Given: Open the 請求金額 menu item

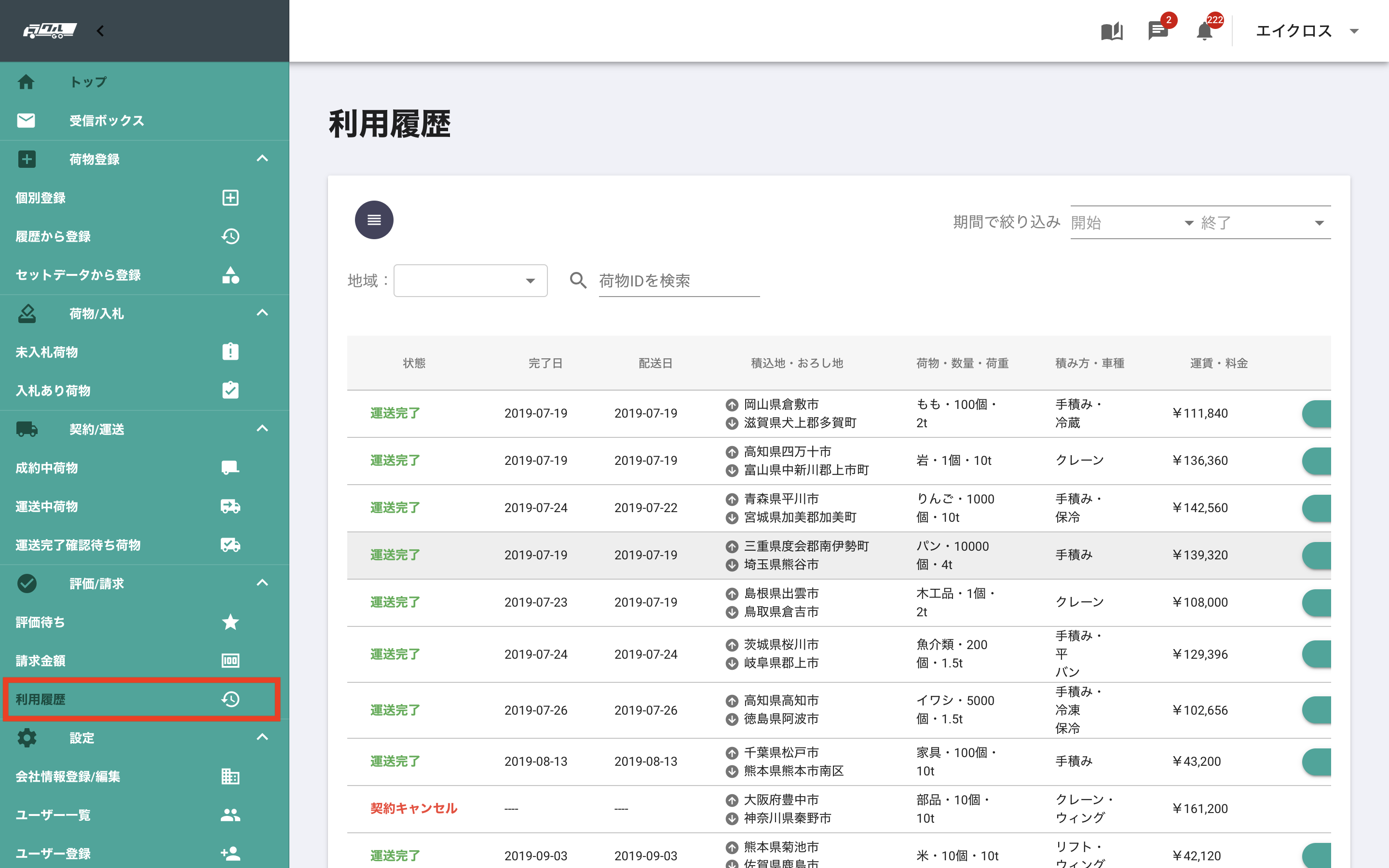Looking at the screenshot, I should 145,660.
